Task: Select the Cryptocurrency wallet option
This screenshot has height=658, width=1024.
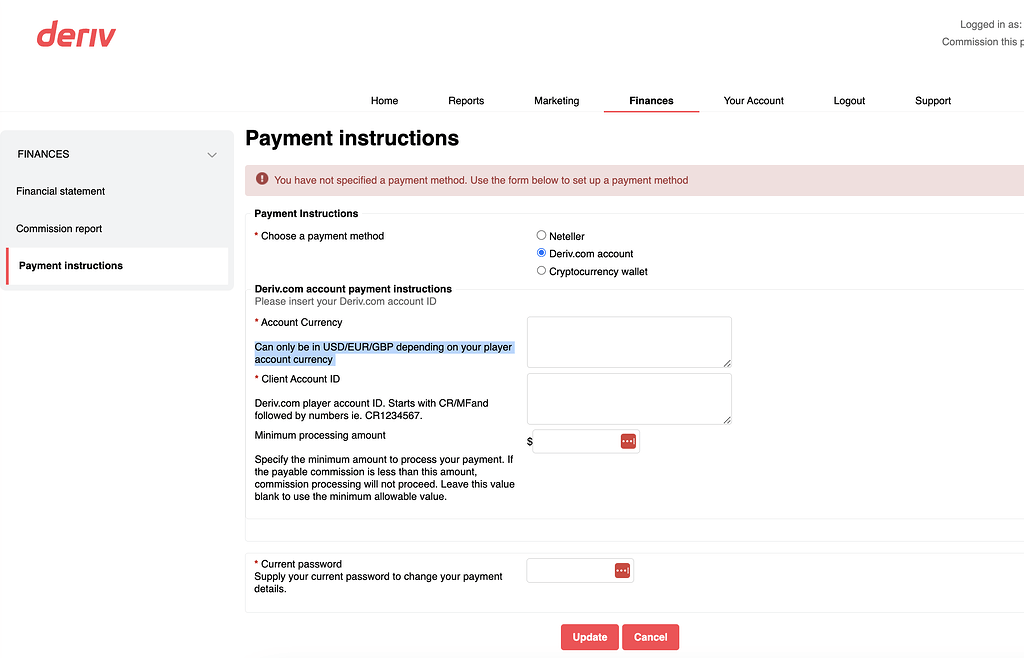Action: pyautogui.click(x=541, y=270)
